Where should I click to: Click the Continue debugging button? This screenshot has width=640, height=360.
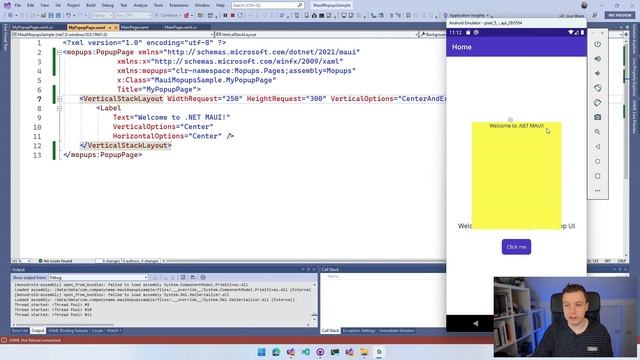pyautogui.click(x=167, y=16)
